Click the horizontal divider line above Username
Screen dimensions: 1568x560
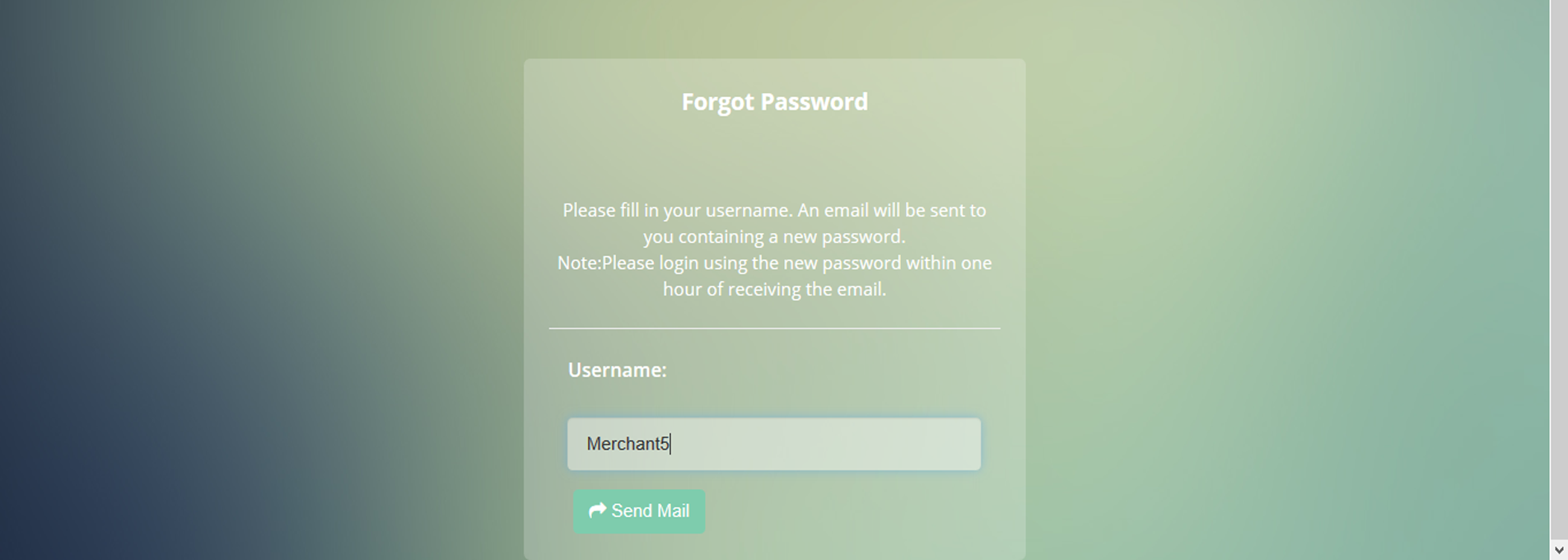pos(774,329)
